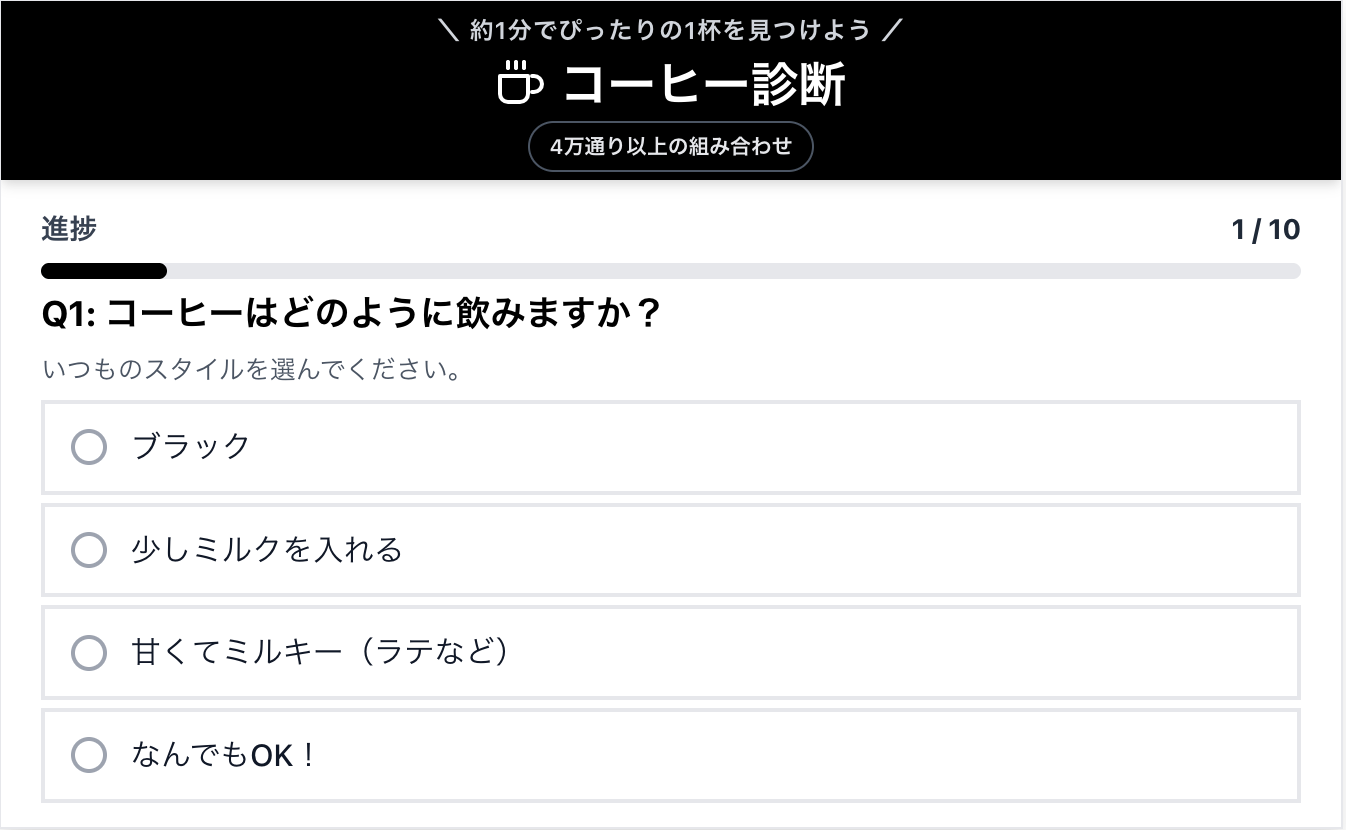Click the filled part of progress bar
Screen dimensions: 1346x830
pyautogui.click(x=104, y=271)
